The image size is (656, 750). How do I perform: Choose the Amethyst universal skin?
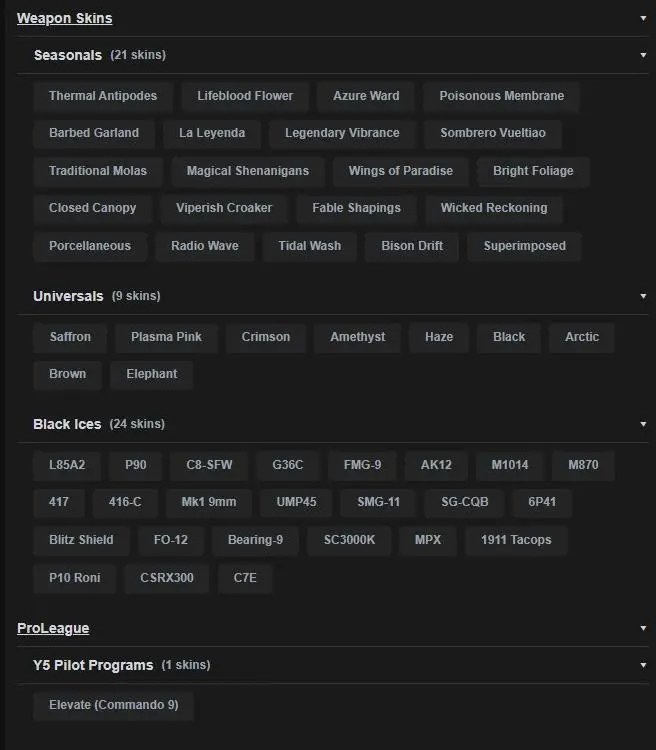coord(357,337)
